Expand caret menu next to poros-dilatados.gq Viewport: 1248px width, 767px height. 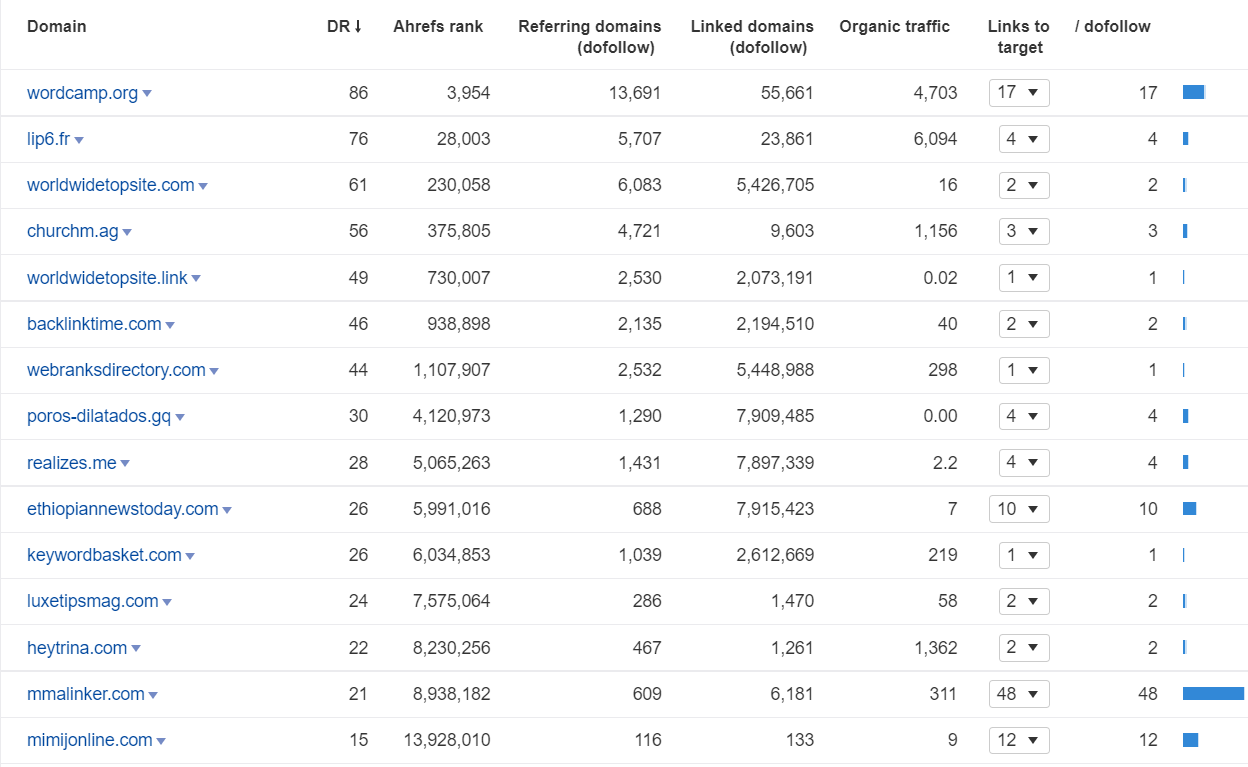[180, 417]
